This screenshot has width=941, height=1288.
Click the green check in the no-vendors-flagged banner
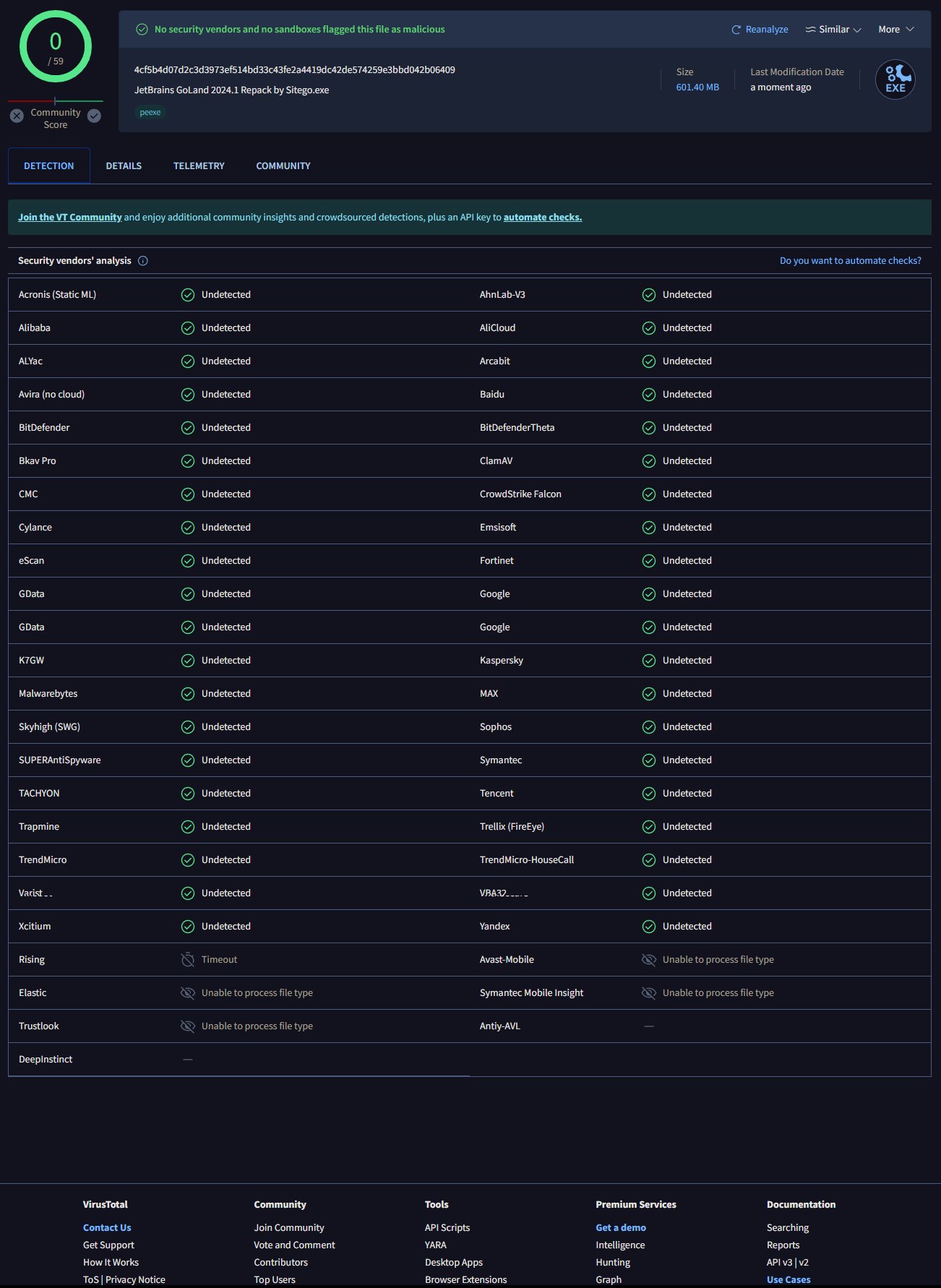point(142,30)
